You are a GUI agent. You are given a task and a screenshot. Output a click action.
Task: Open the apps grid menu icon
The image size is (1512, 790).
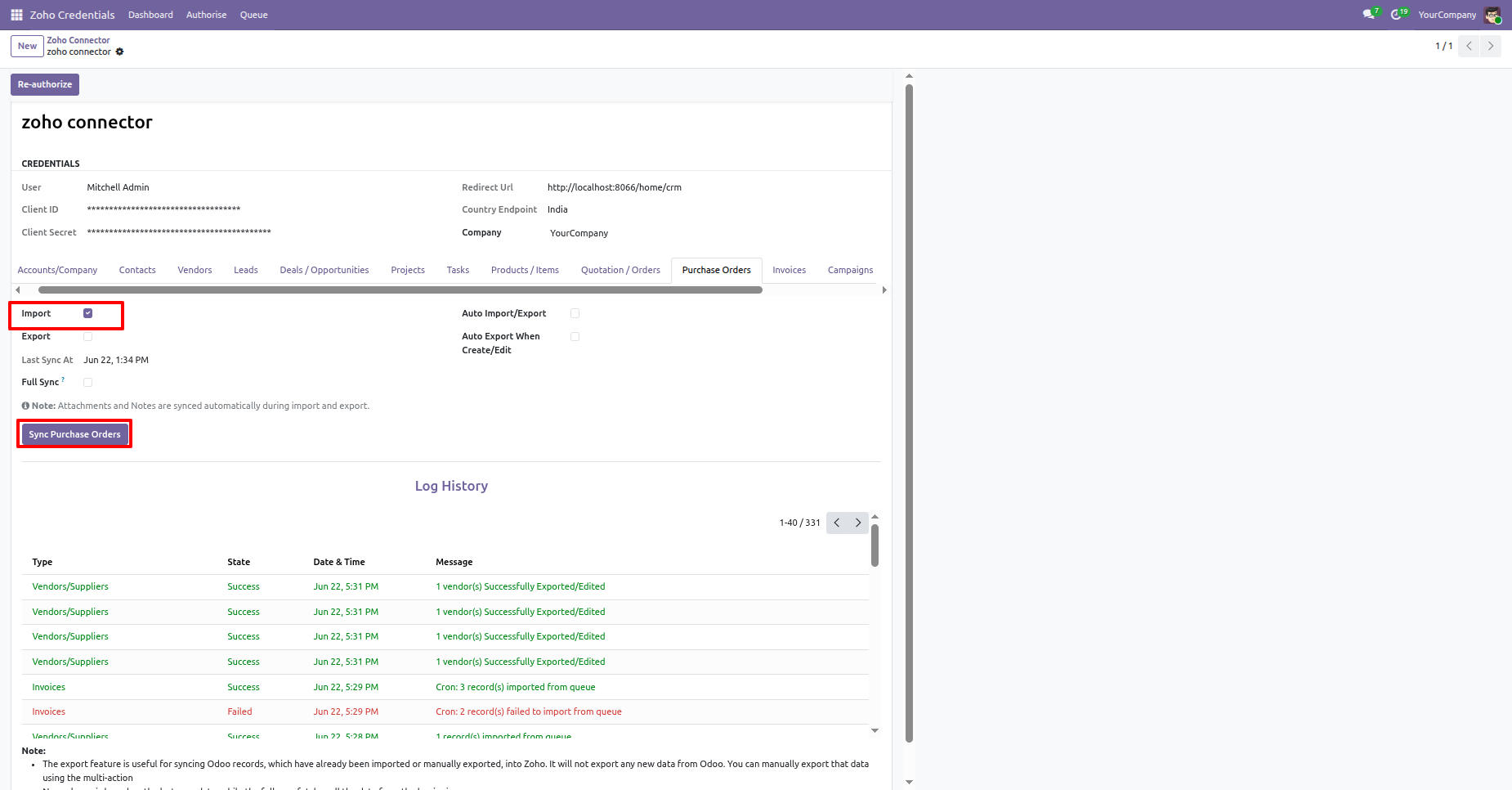(x=16, y=15)
